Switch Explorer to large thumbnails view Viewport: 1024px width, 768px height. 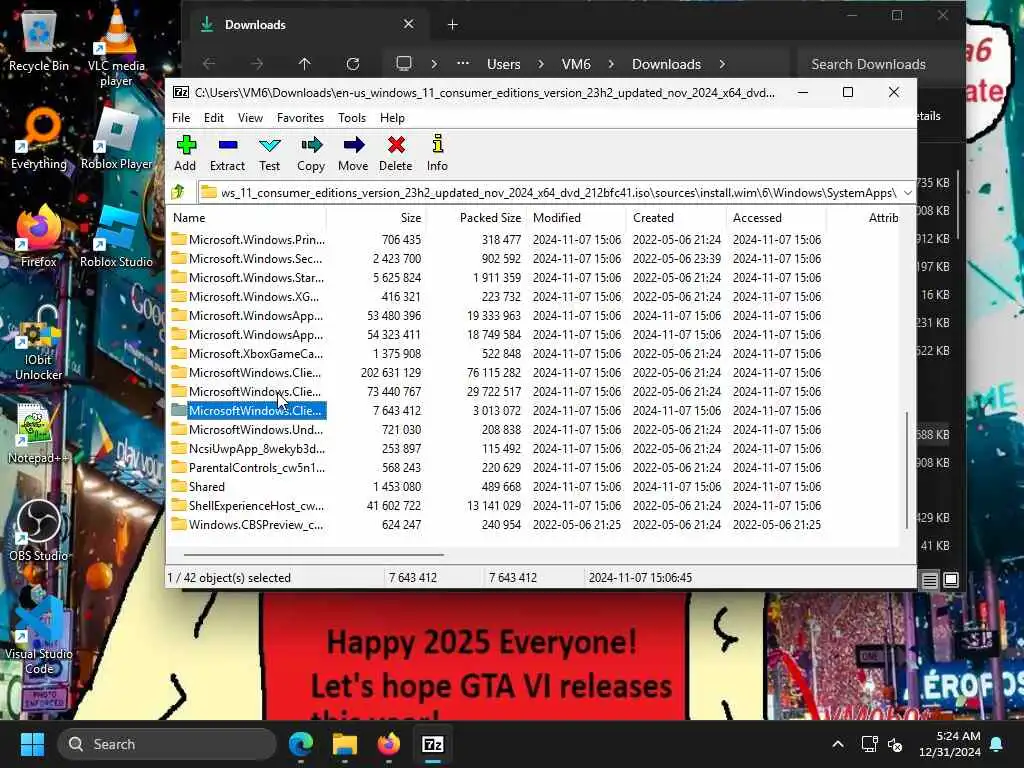[x=951, y=580]
